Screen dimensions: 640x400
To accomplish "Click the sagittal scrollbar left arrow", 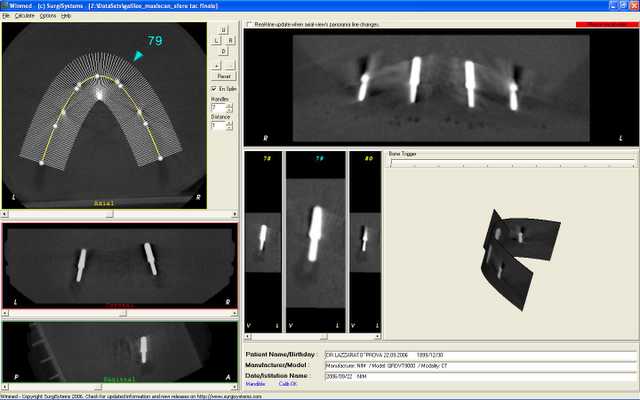I will click(x=4, y=387).
